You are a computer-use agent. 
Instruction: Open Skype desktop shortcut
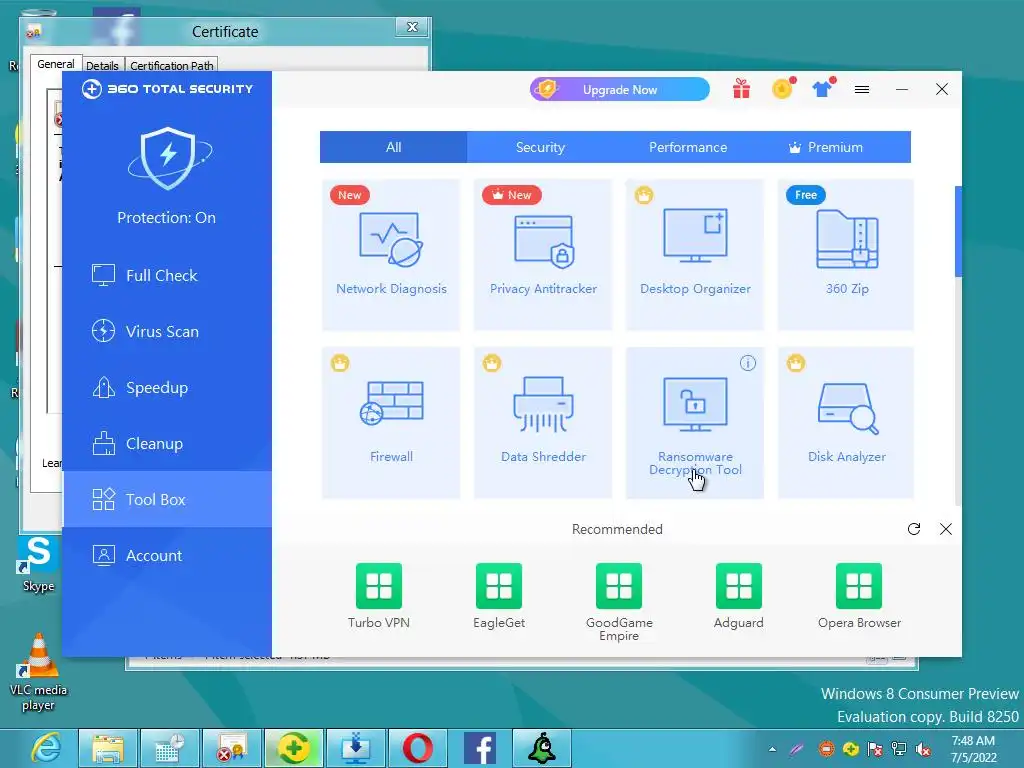pos(39,564)
